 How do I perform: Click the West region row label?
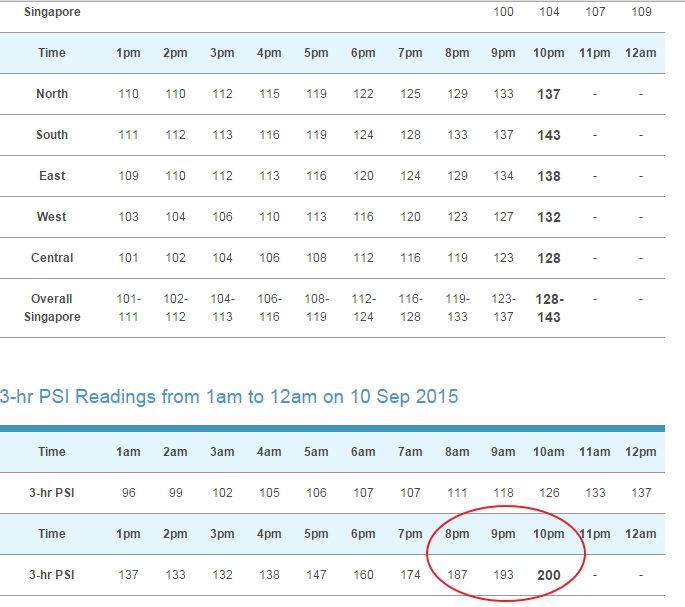tap(52, 217)
